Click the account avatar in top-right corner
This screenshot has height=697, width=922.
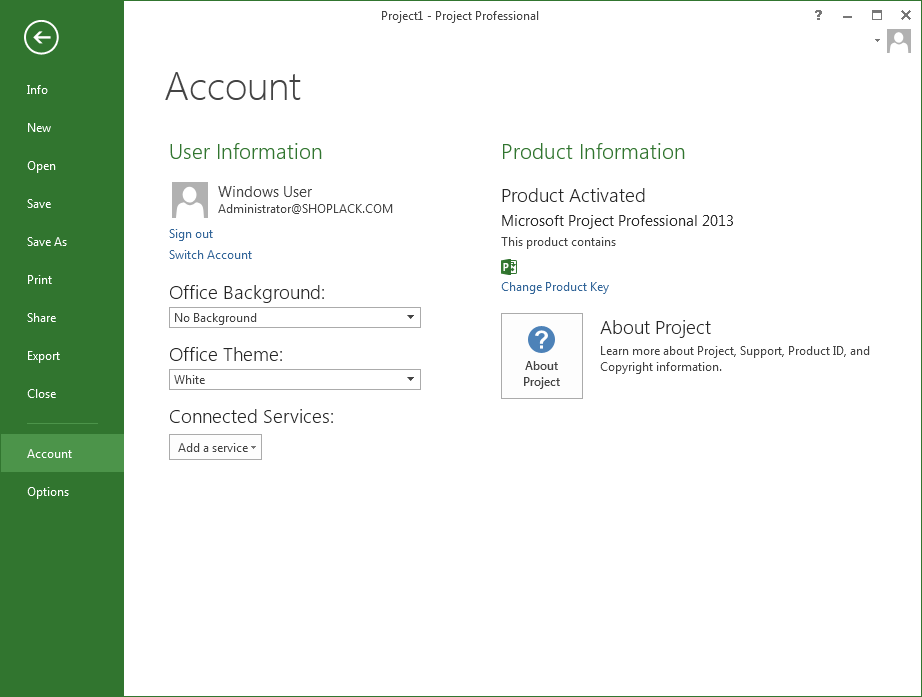click(x=898, y=41)
